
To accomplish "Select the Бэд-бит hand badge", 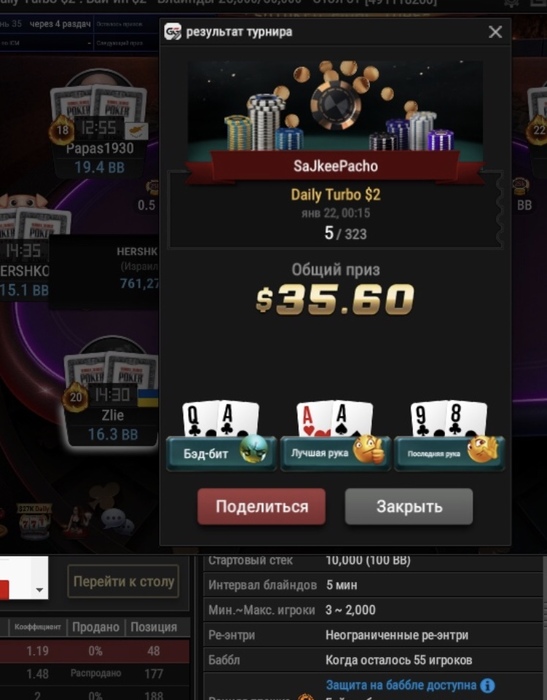I will (x=221, y=453).
